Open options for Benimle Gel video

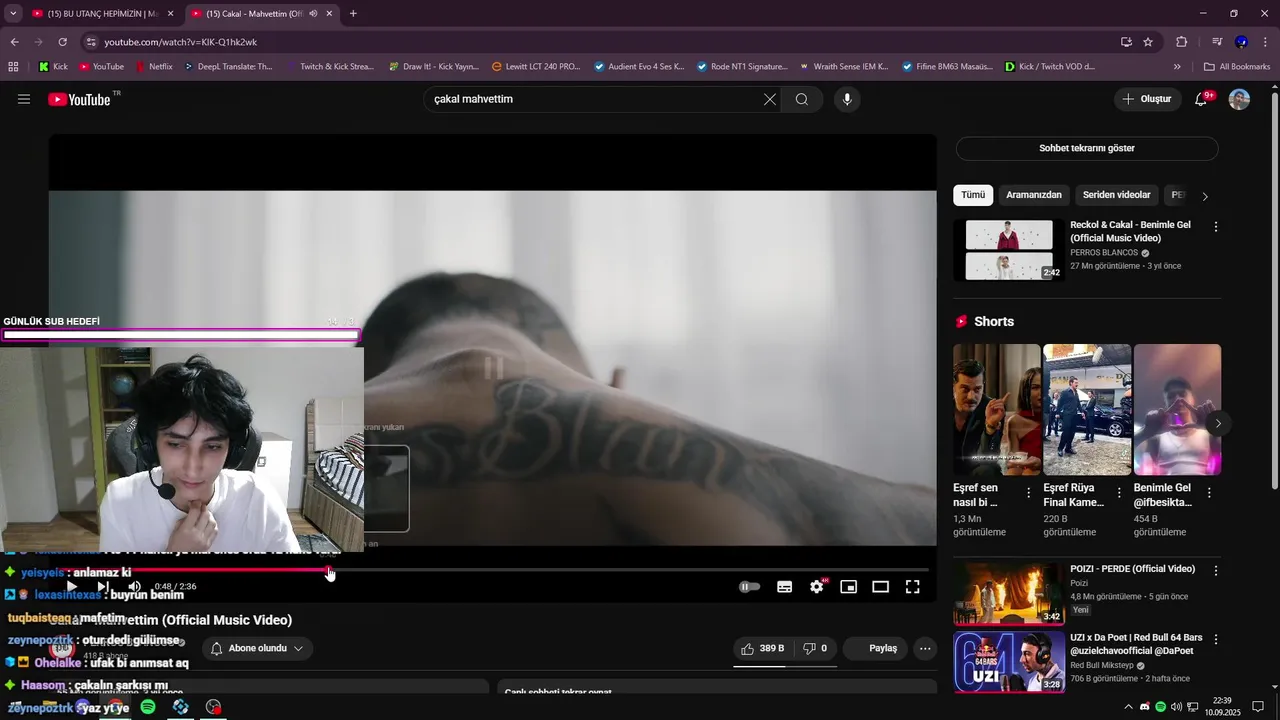click(x=1216, y=227)
